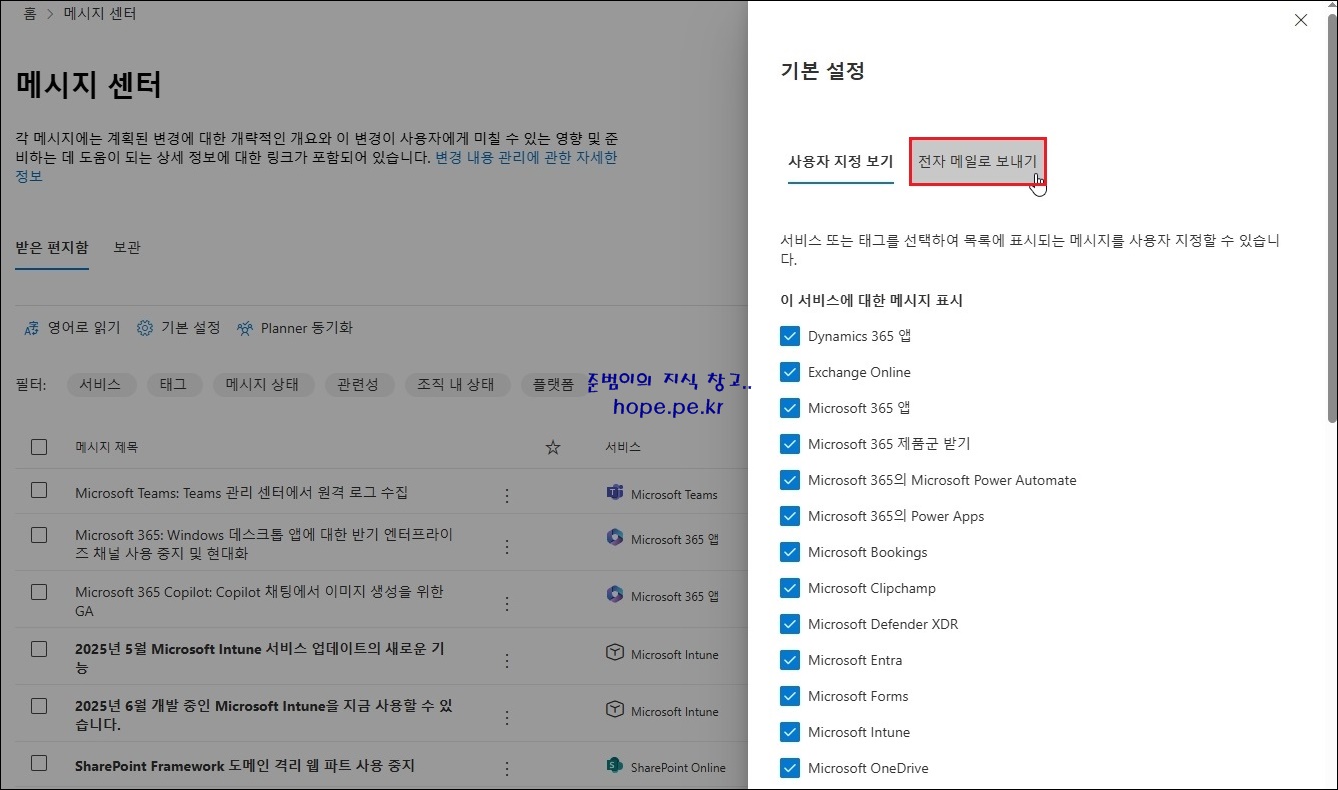Click the Microsoft 365 앱 icon in the 반기 엔터프라이즈 채널 row
This screenshot has height=790, width=1338.
[615, 538]
